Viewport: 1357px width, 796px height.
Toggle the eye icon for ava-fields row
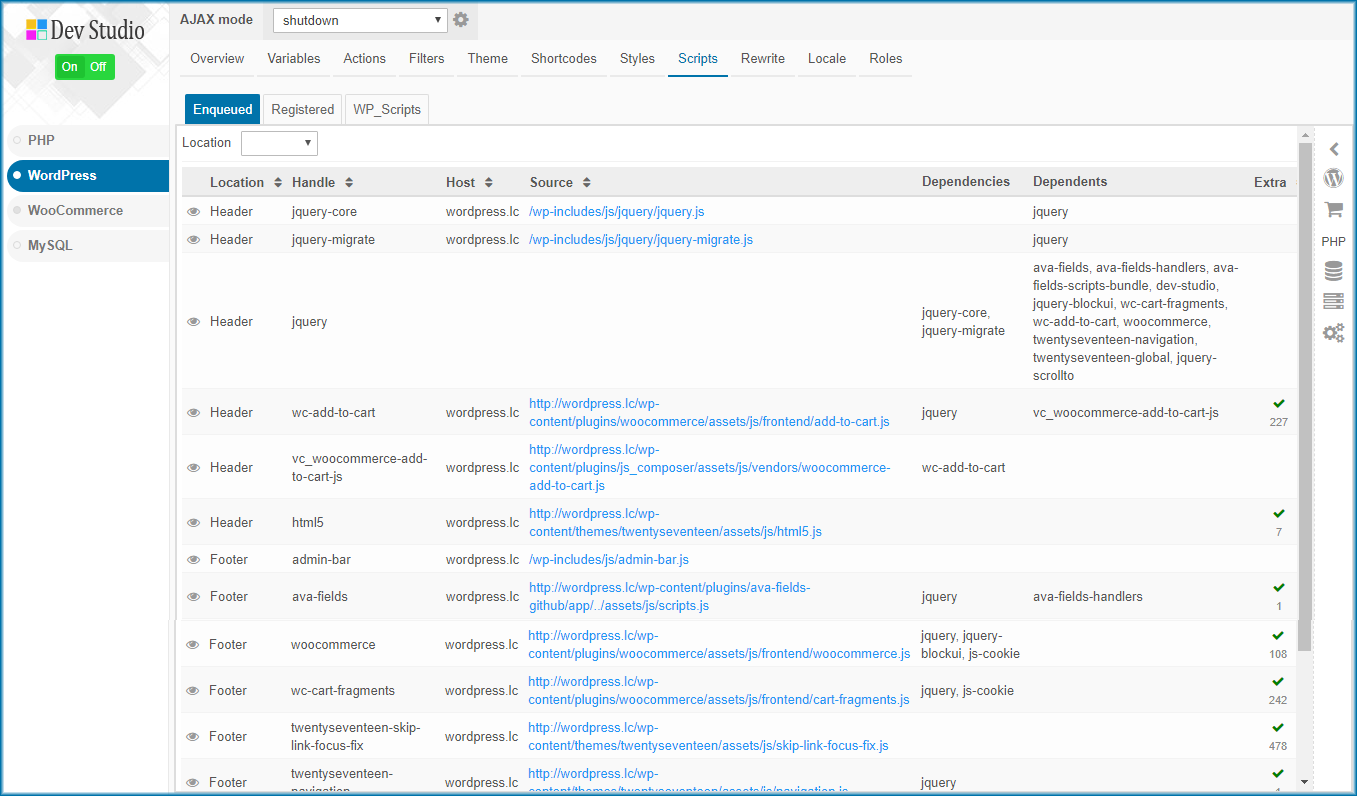point(194,597)
